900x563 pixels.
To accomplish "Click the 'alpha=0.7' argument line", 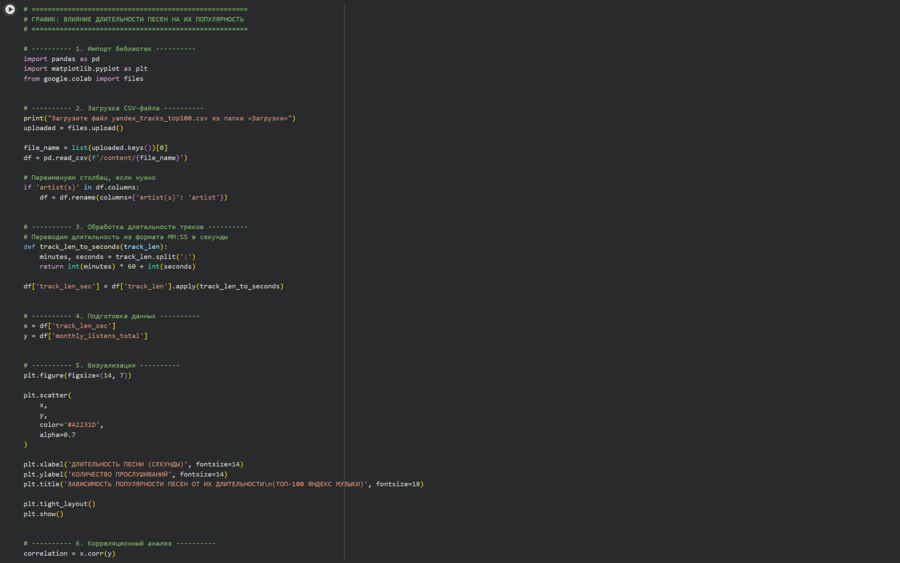I will (x=57, y=435).
